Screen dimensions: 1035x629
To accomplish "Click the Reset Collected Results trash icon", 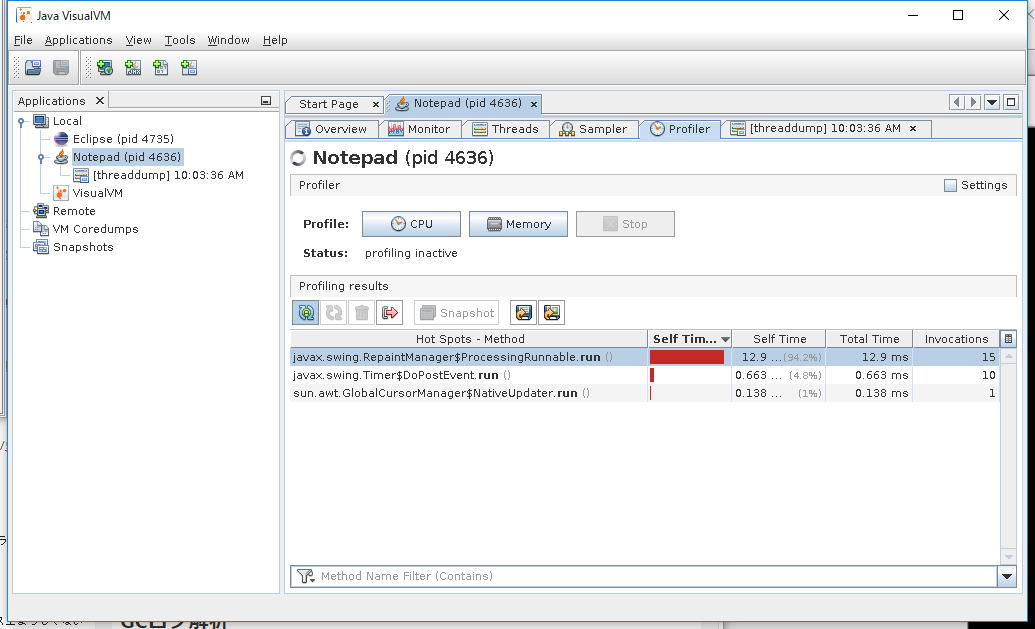I will click(362, 312).
